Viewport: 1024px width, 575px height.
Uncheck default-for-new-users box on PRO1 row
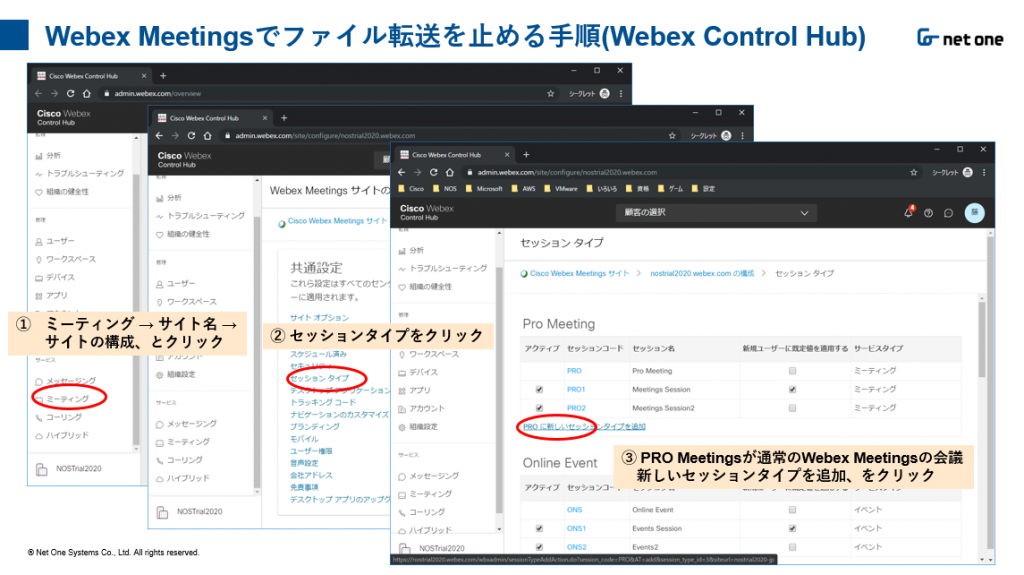tap(792, 389)
